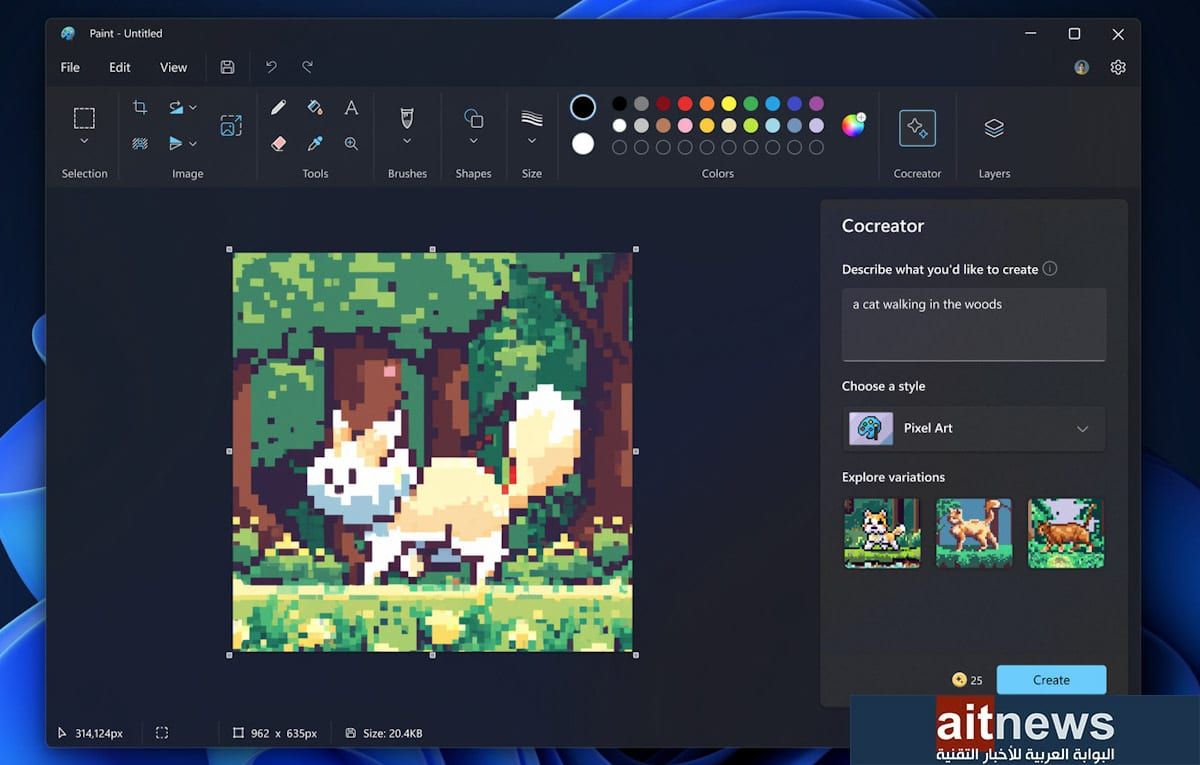
Task: Open the Layers panel
Action: tap(993, 128)
